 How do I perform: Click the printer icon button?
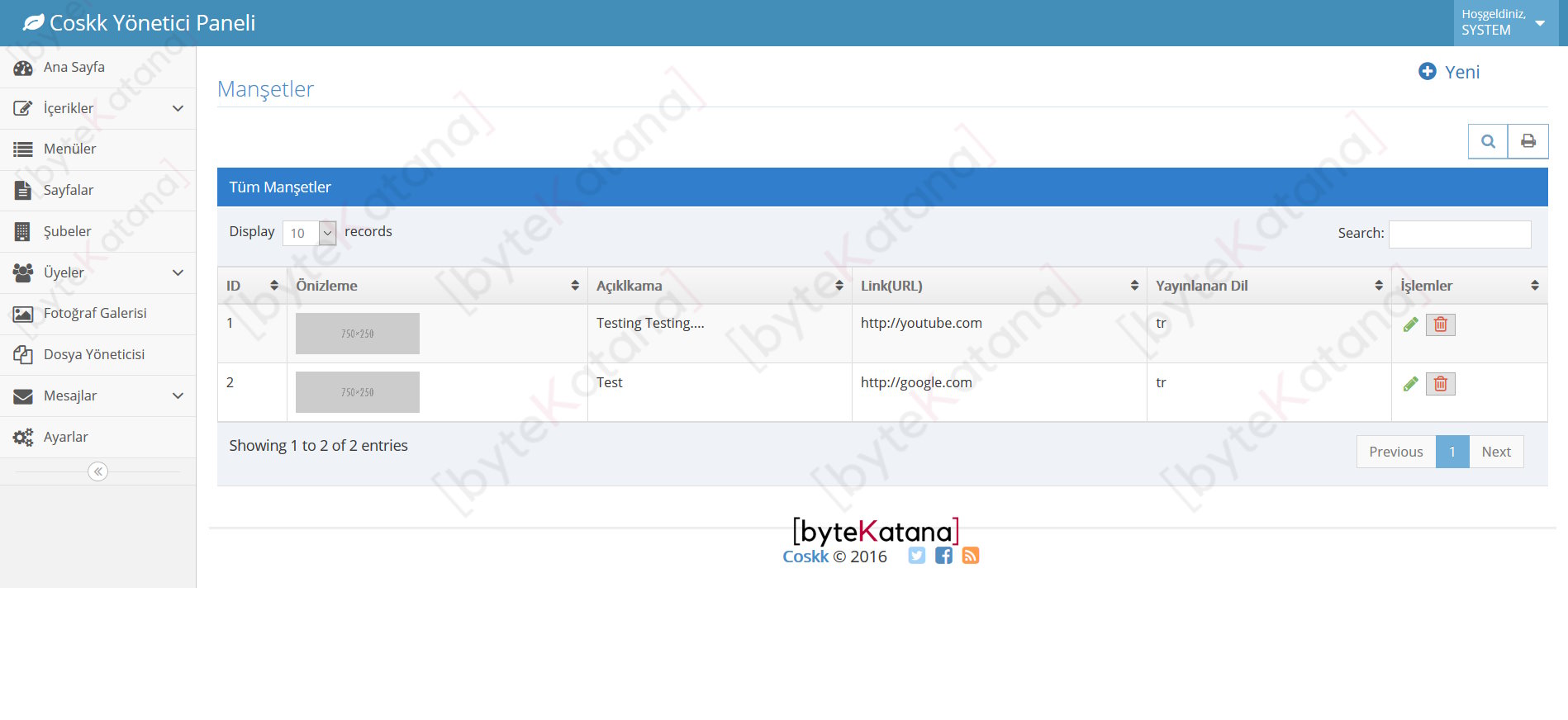pos(1528,141)
